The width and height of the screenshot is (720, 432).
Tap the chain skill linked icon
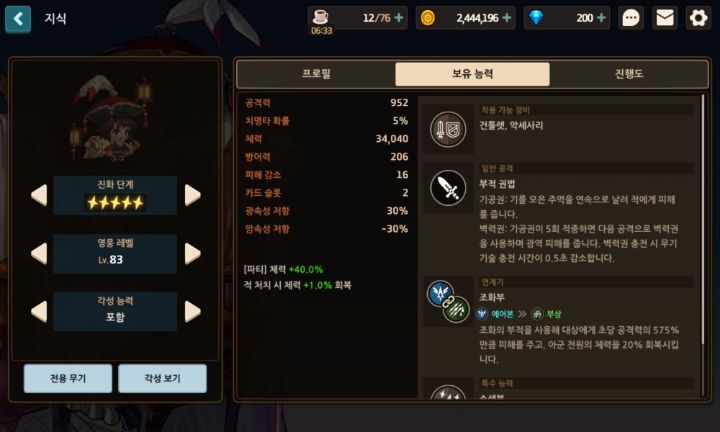448,302
